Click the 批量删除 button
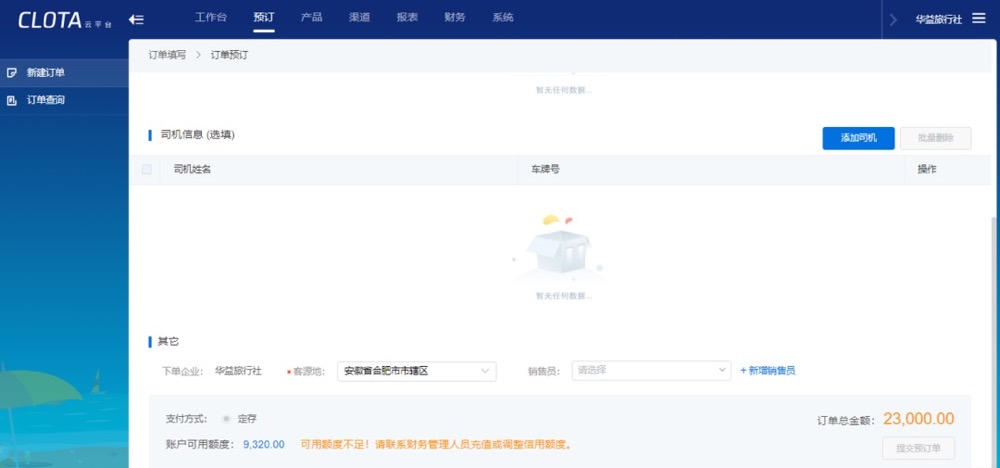The image size is (1000, 468). tap(936, 138)
